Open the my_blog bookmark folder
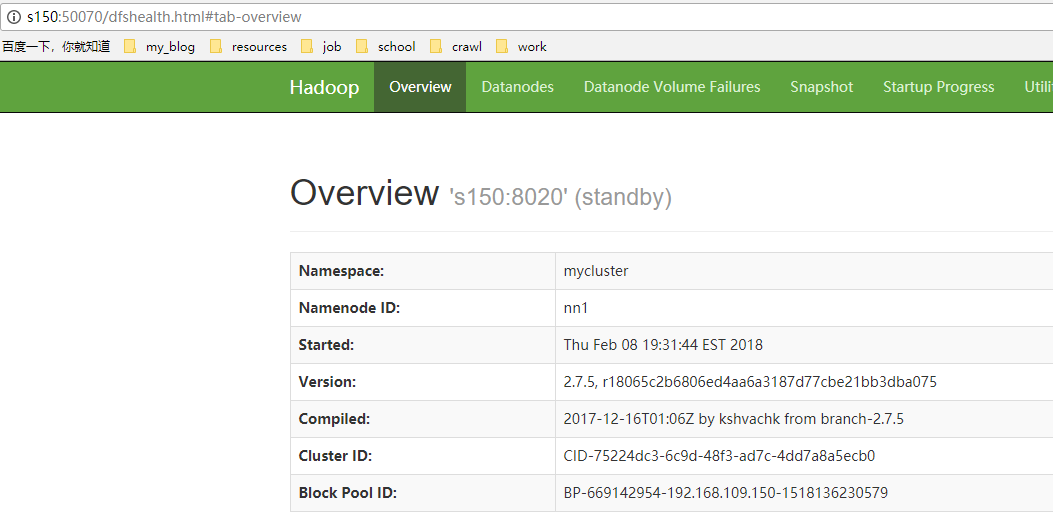Viewport: 1053px width, 529px height. point(160,46)
